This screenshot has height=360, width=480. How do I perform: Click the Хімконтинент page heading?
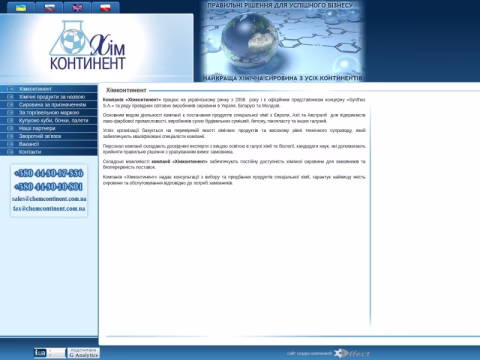pyautogui.click(x=126, y=90)
